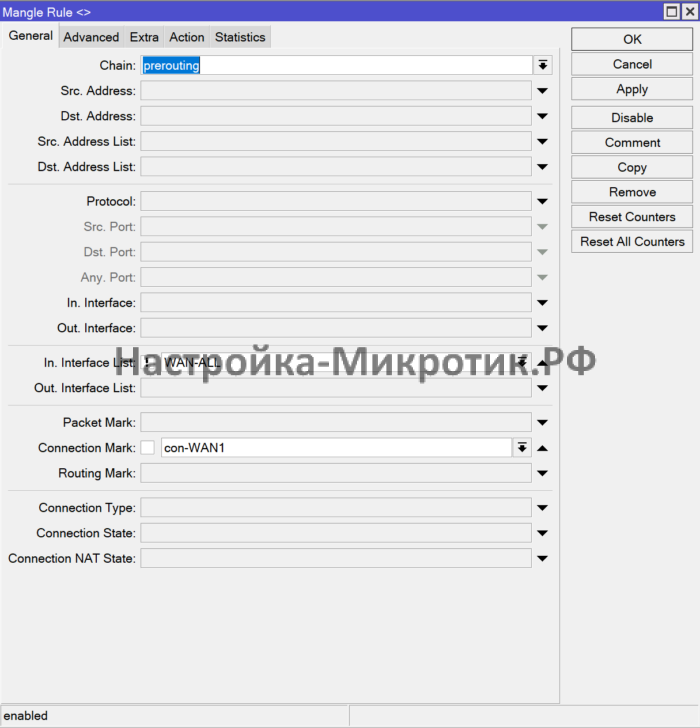
Task: Expand the Connection State field arrow
Action: coord(543,534)
